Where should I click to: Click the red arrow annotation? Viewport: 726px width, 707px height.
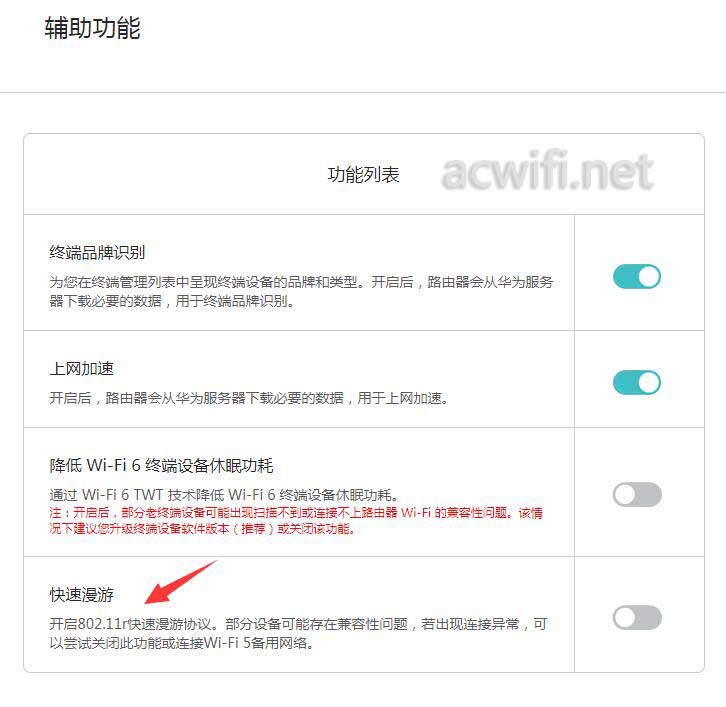click(181, 582)
